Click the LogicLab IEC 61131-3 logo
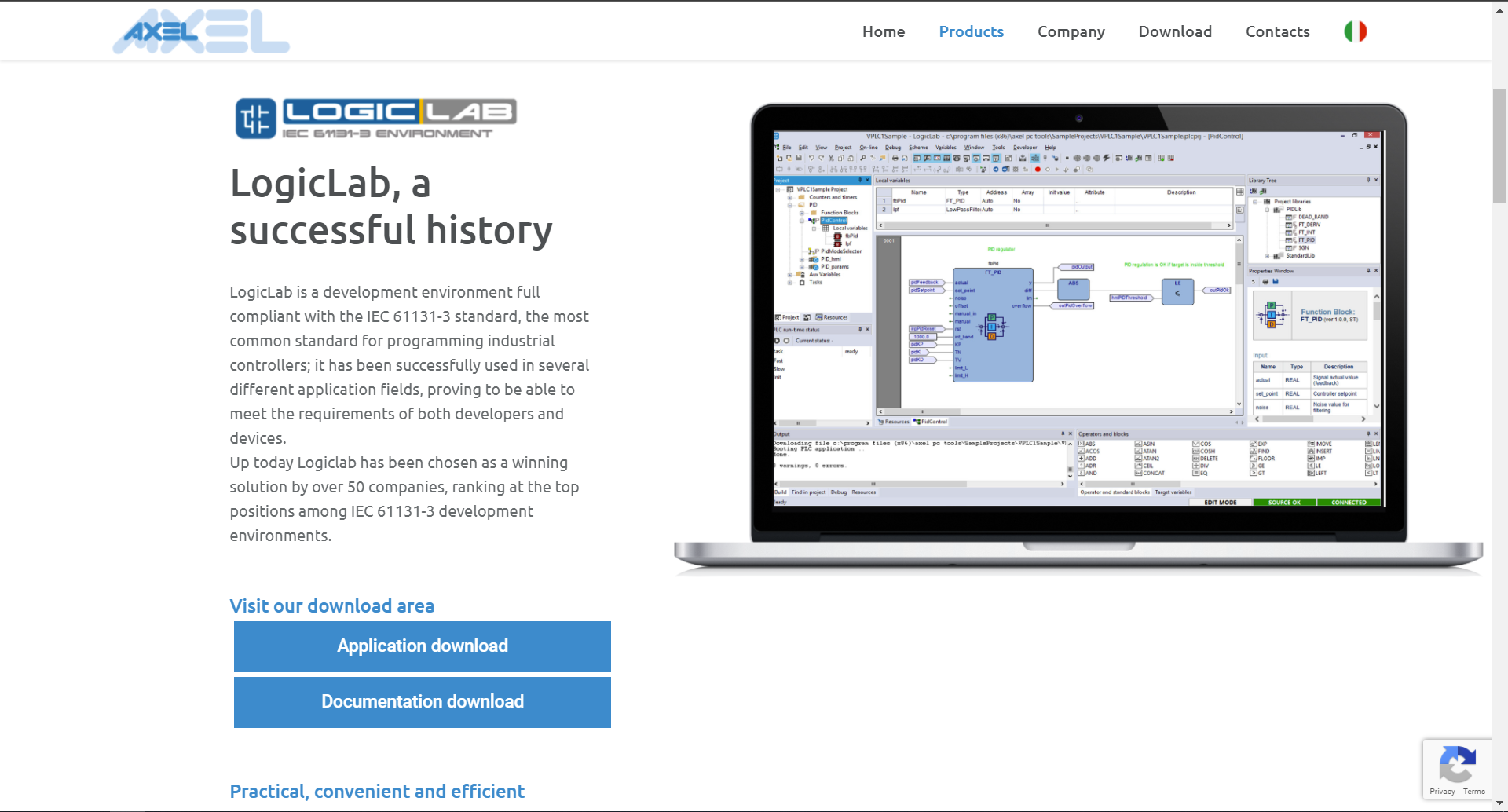1508x812 pixels. click(x=376, y=119)
